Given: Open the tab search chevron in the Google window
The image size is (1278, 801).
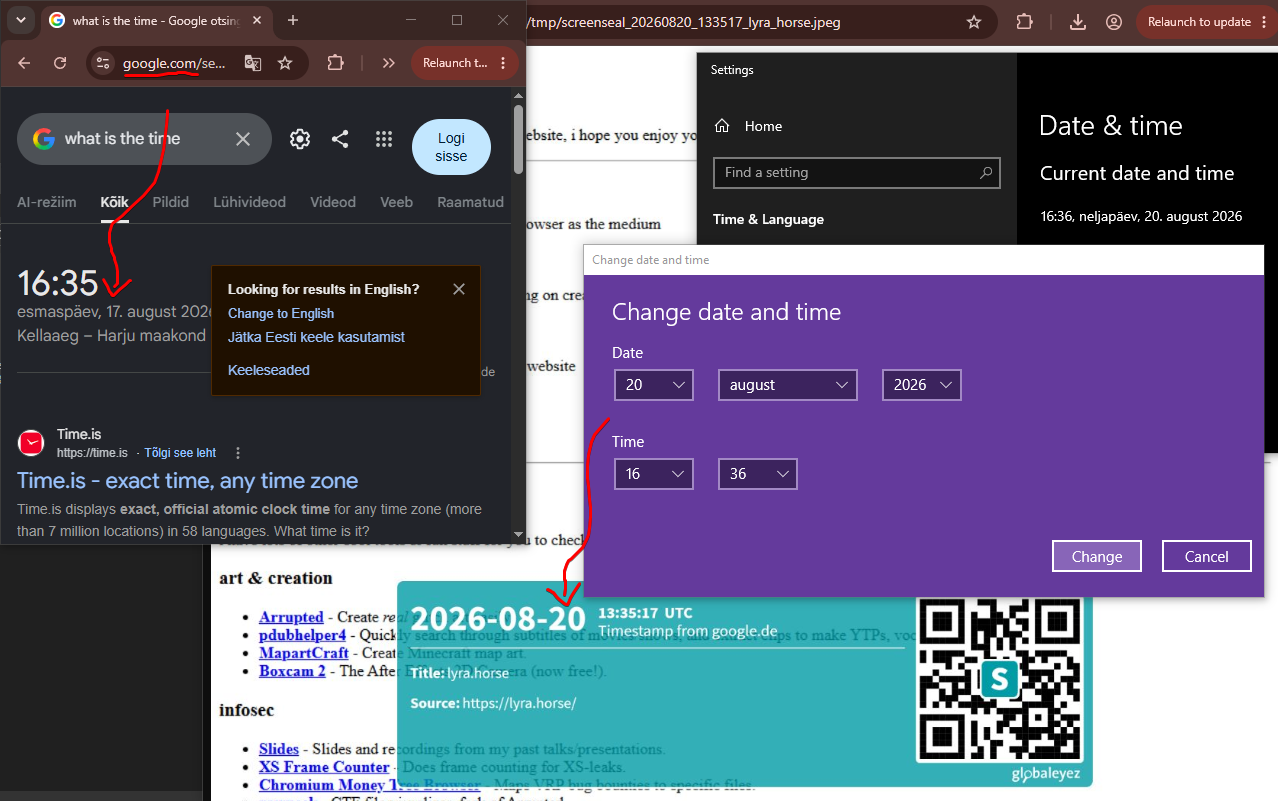Looking at the screenshot, I should tap(20, 20).
